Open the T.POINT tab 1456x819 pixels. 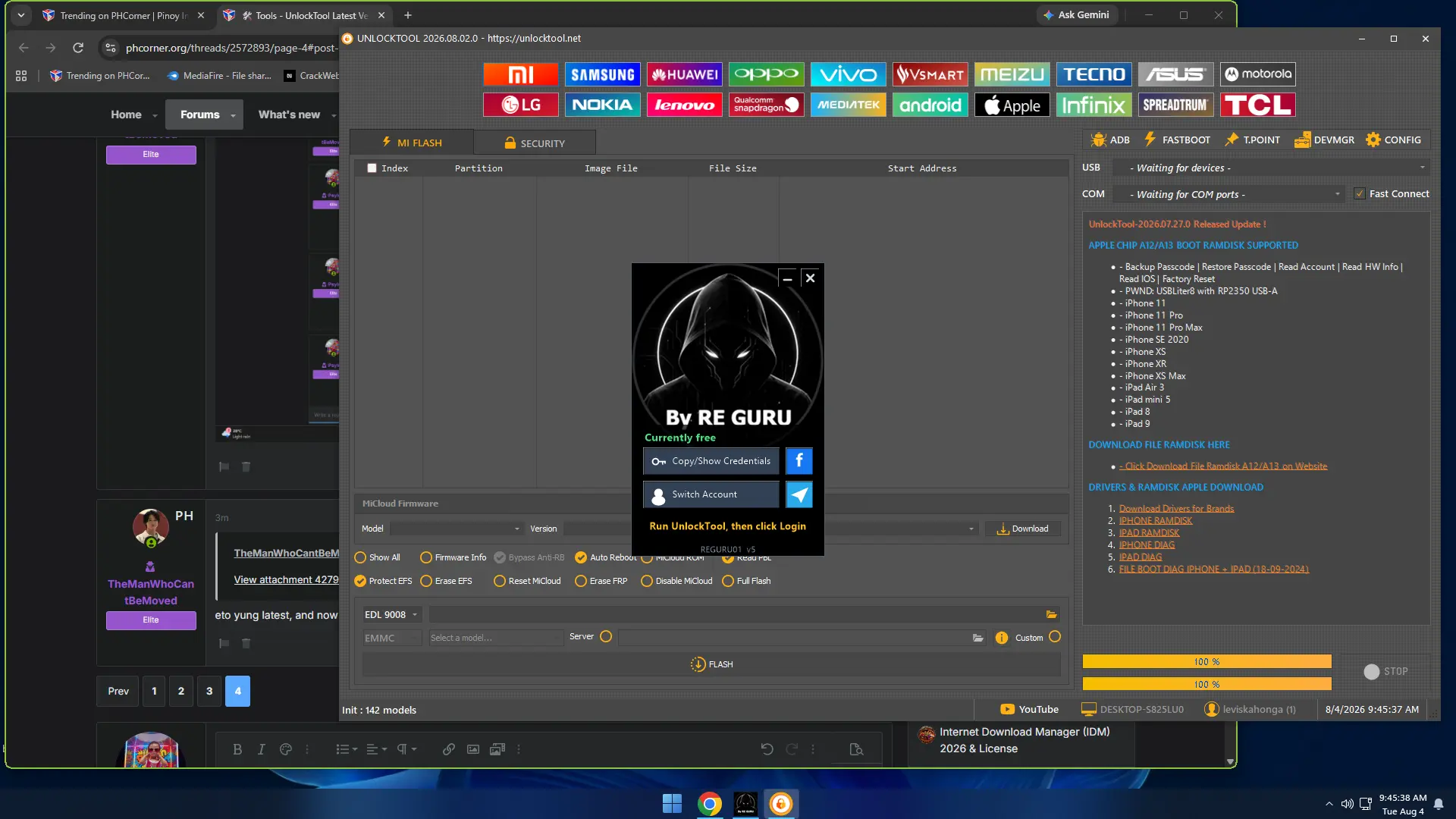tap(1252, 140)
